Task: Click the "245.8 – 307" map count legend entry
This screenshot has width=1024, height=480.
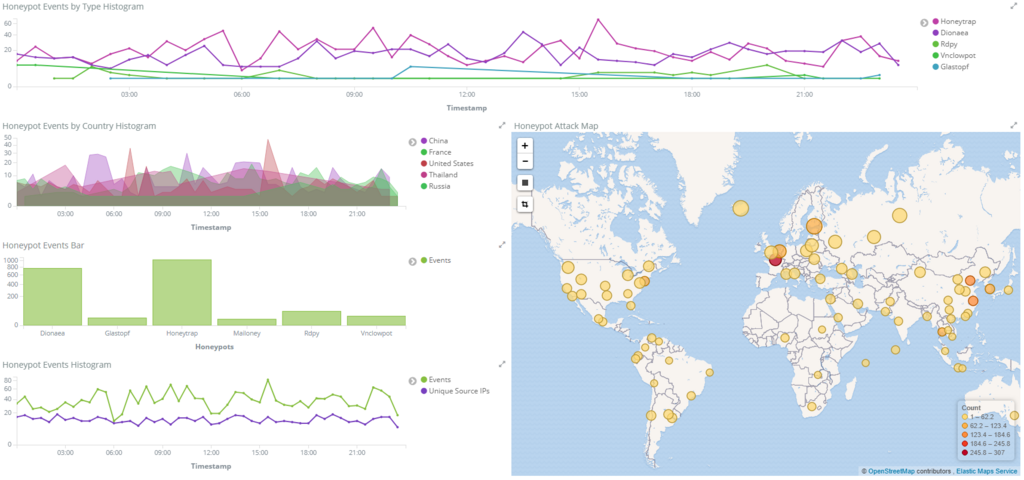Action: pyautogui.click(x=984, y=452)
